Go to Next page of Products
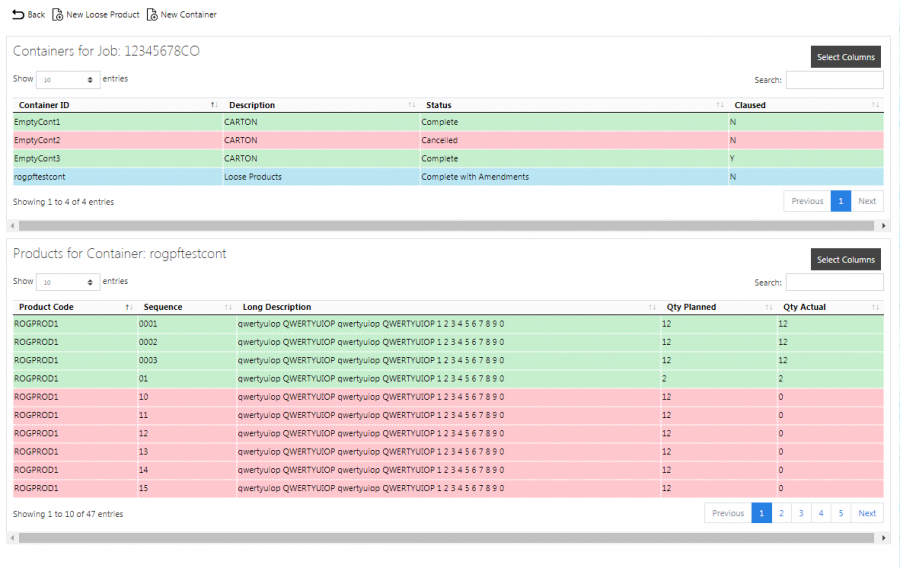The image size is (900, 568). [x=867, y=513]
